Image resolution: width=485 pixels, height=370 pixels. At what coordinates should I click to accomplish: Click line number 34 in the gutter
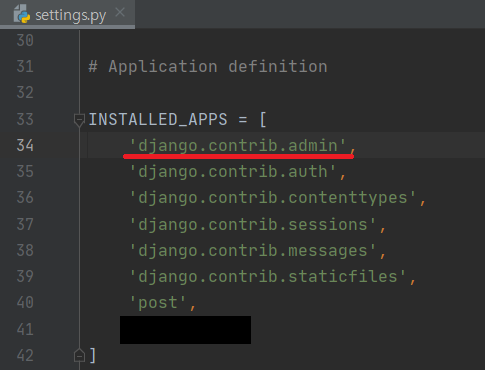pyautogui.click(x=25, y=146)
